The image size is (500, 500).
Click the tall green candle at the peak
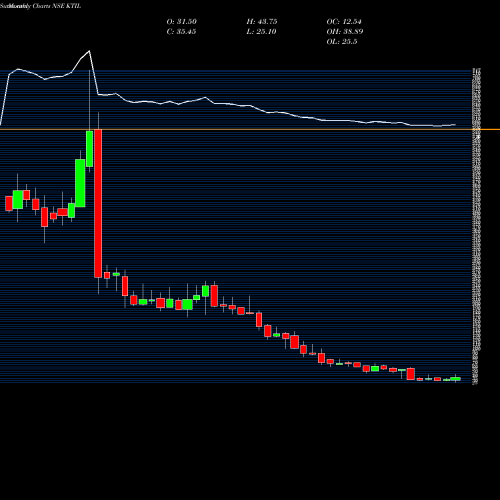click(x=89, y=149)
